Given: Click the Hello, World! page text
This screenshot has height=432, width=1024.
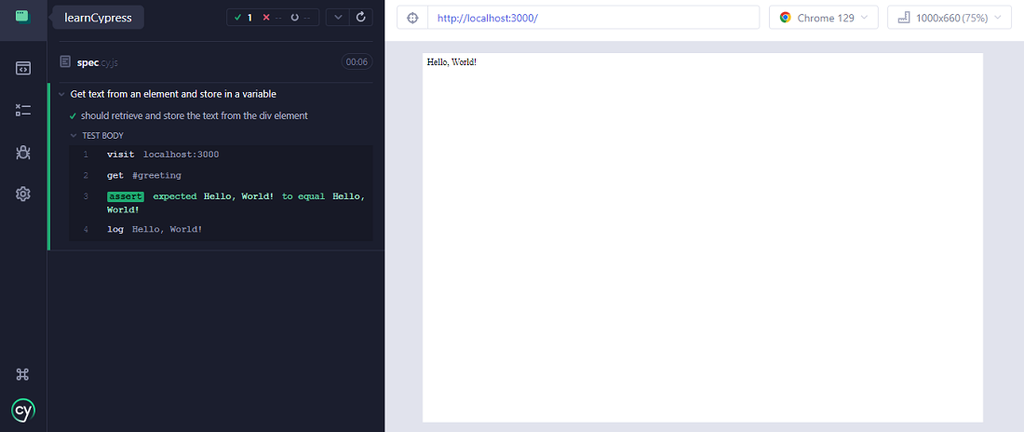Looking at the screenshot, I should (451, 62).
